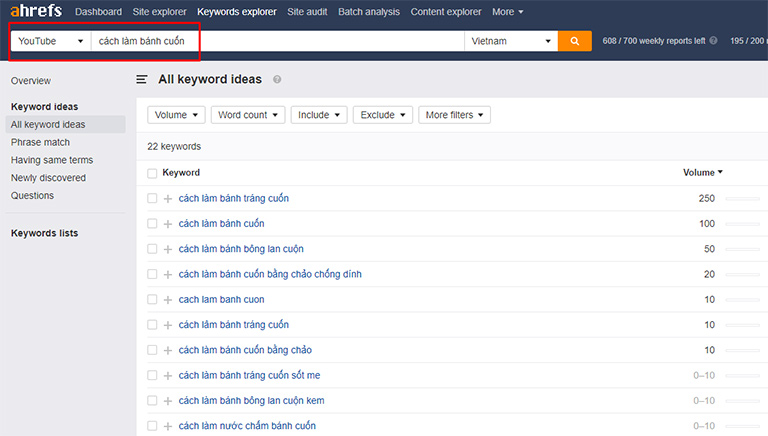This screenshot has width=768, height=436.
Task: Select All keyword ideas in sidebar
Action: click(65, 124)
